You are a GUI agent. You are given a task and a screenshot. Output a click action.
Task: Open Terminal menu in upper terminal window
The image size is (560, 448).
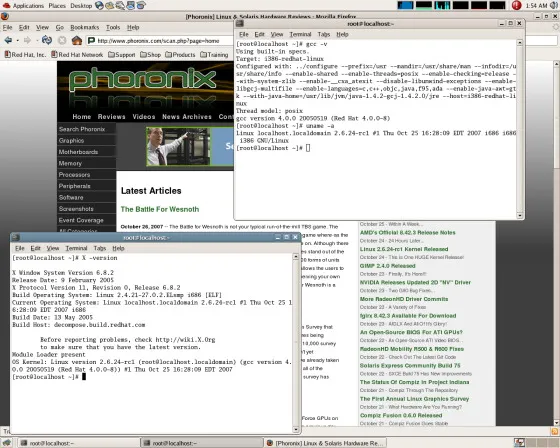(300, 34)
